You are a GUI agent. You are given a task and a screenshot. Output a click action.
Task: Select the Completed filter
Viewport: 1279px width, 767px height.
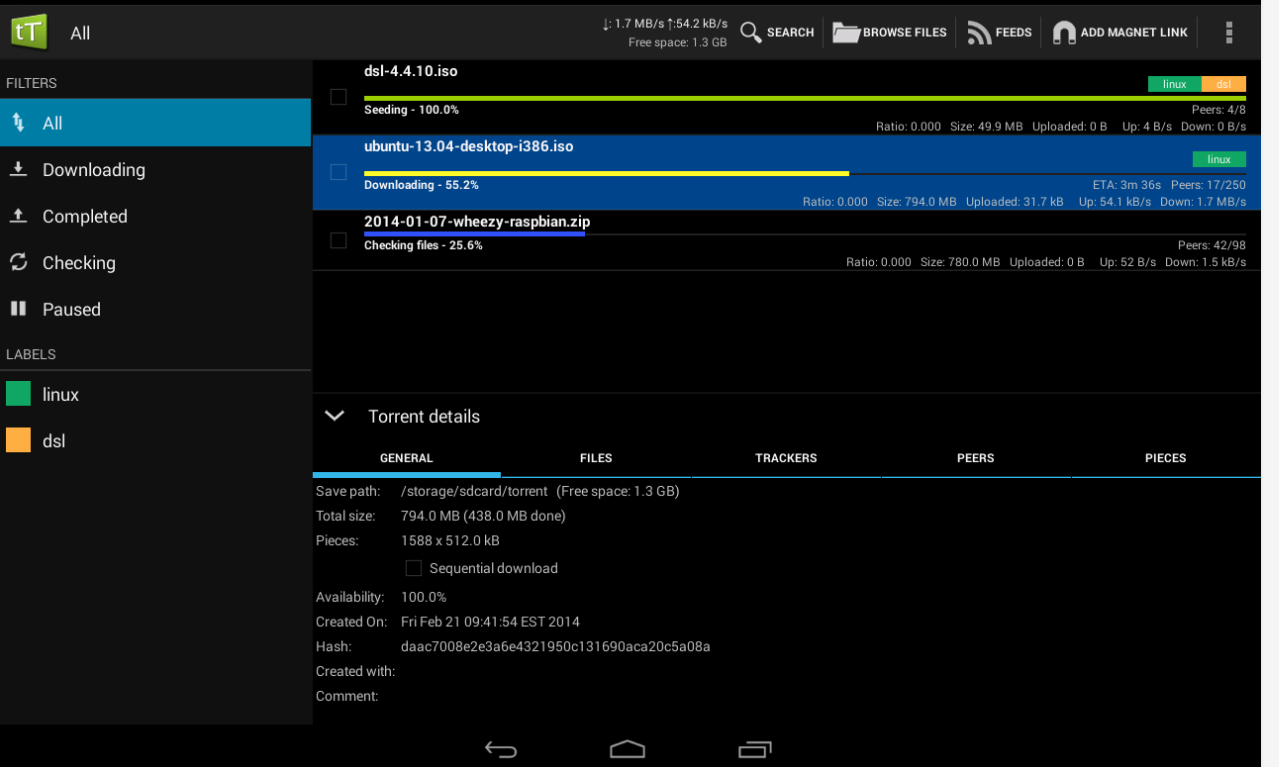click(155, 216)
